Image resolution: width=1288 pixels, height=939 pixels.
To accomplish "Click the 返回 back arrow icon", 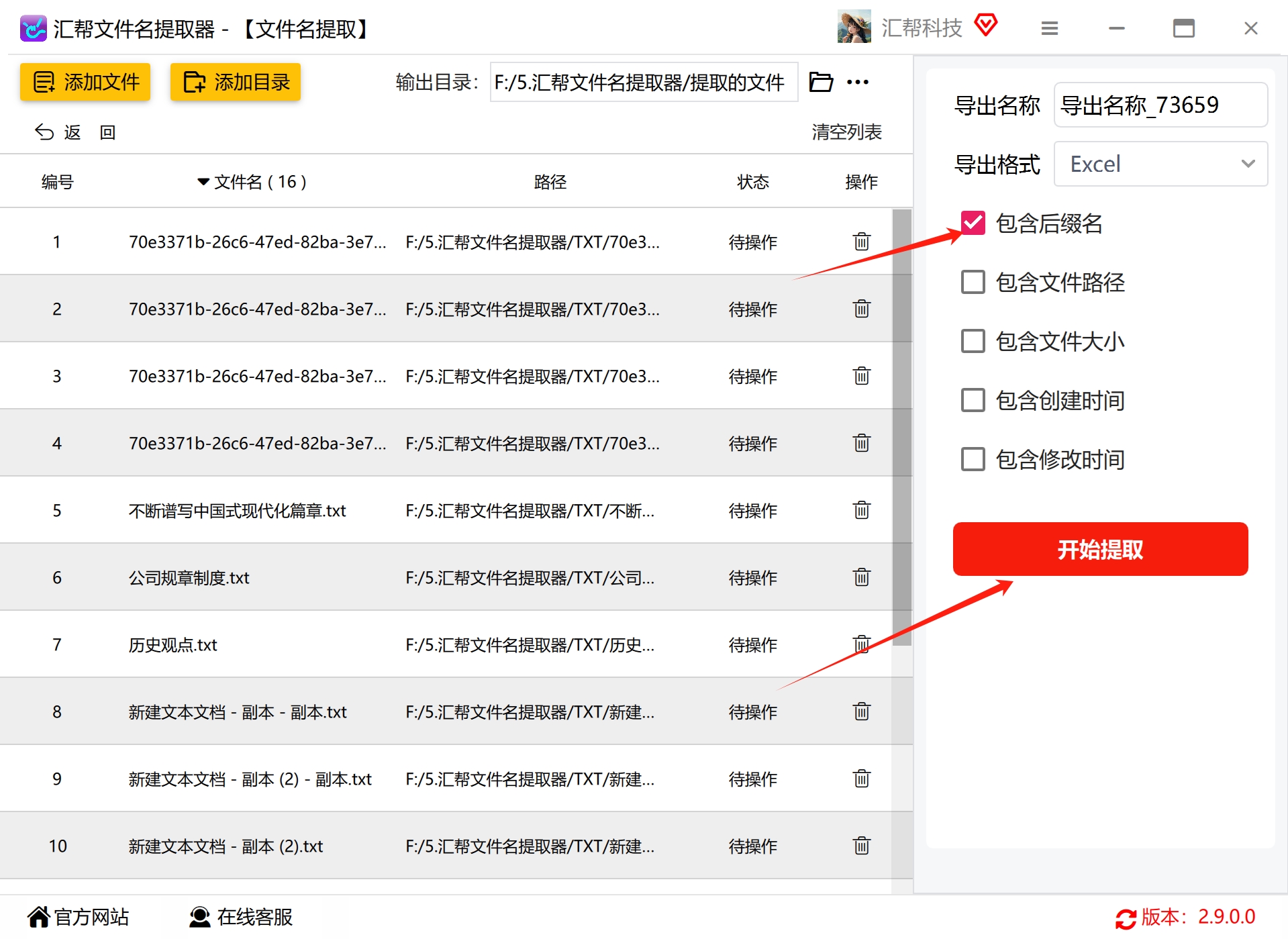I will pos(44,132).
